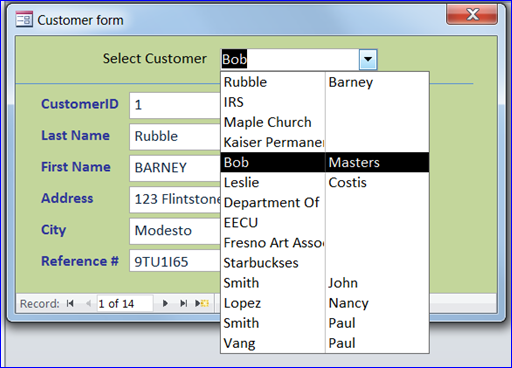The height and width of the screenshot is (368, 512).
Task: Jump to last record navigation button
Action: 183,303
